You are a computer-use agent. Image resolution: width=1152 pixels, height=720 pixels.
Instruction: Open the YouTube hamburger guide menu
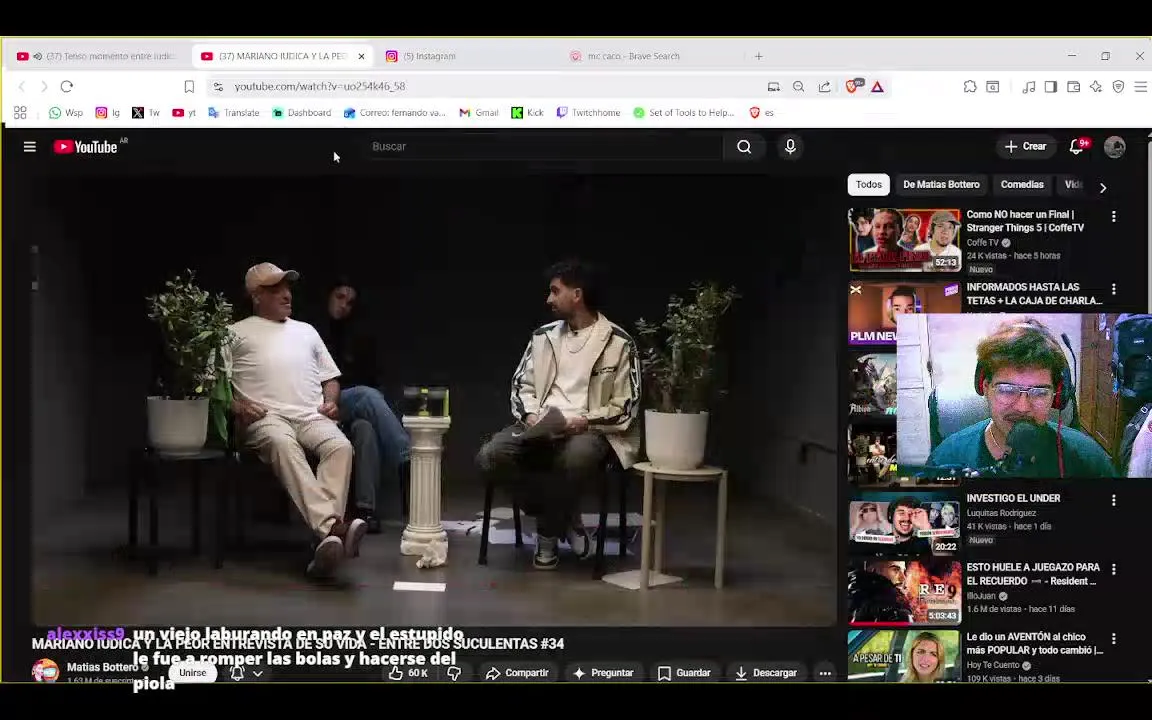tap(29, 147)
